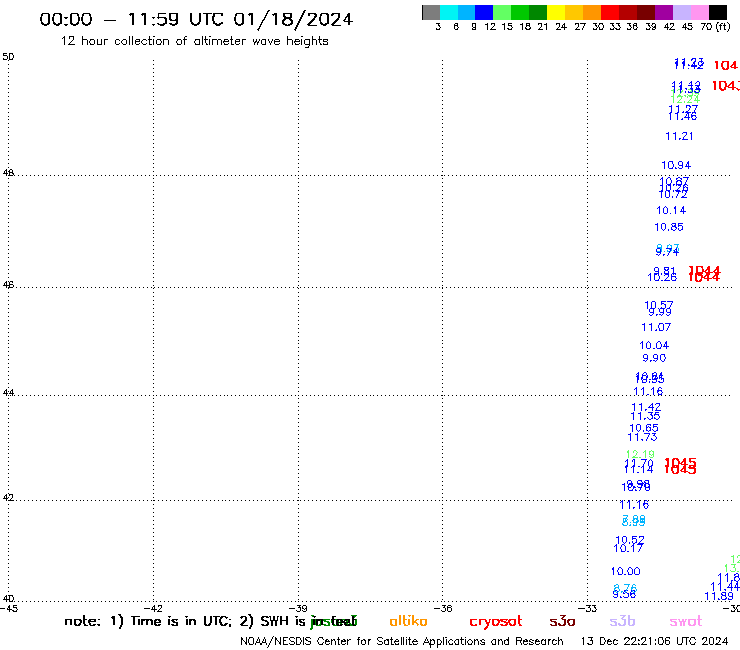The width and height of the screenshot is (740, 650).
Task: Click the '70 (ft)' color scale label
Action: point(715,26)
